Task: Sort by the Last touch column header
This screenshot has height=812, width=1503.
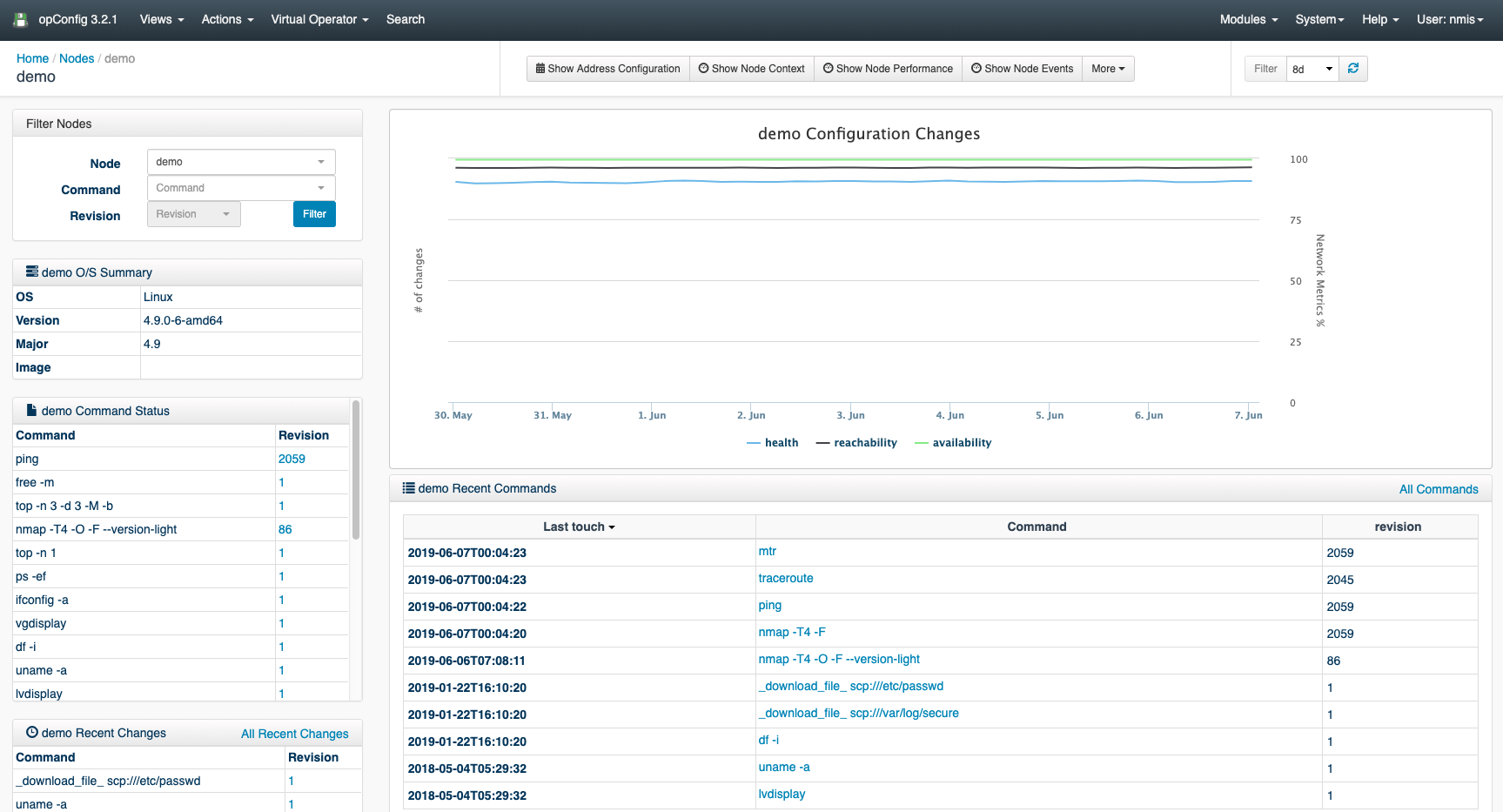Action: [579, 527]
